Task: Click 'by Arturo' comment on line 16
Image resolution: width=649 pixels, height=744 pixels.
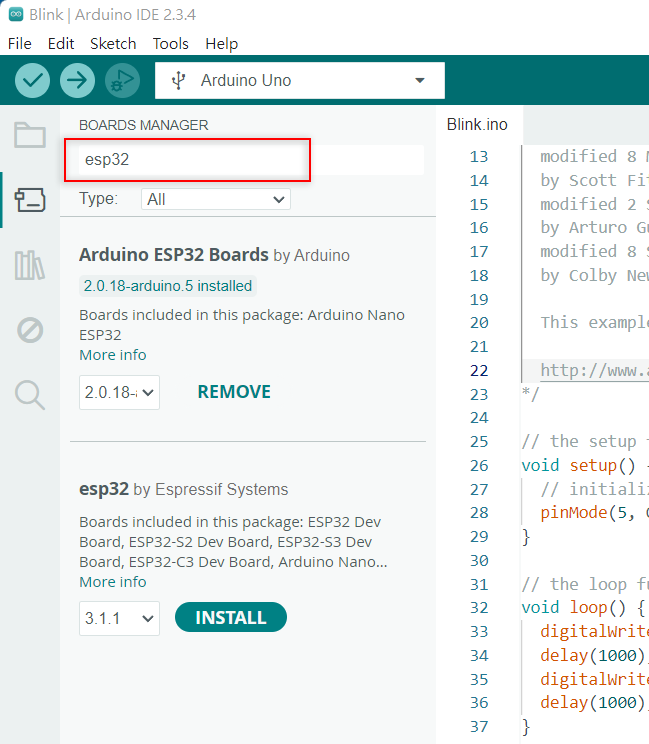Action: tap(584, 228)
